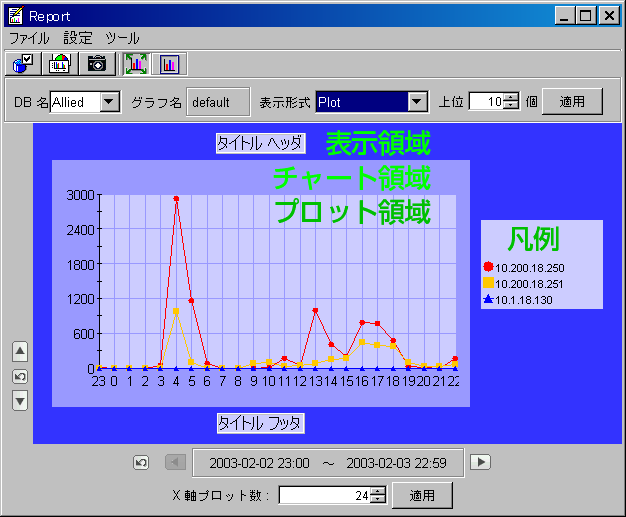Screen dimensions: 626x517
Task: Click the タイトル ヘッダ label
Action: (x=261, y=143)
